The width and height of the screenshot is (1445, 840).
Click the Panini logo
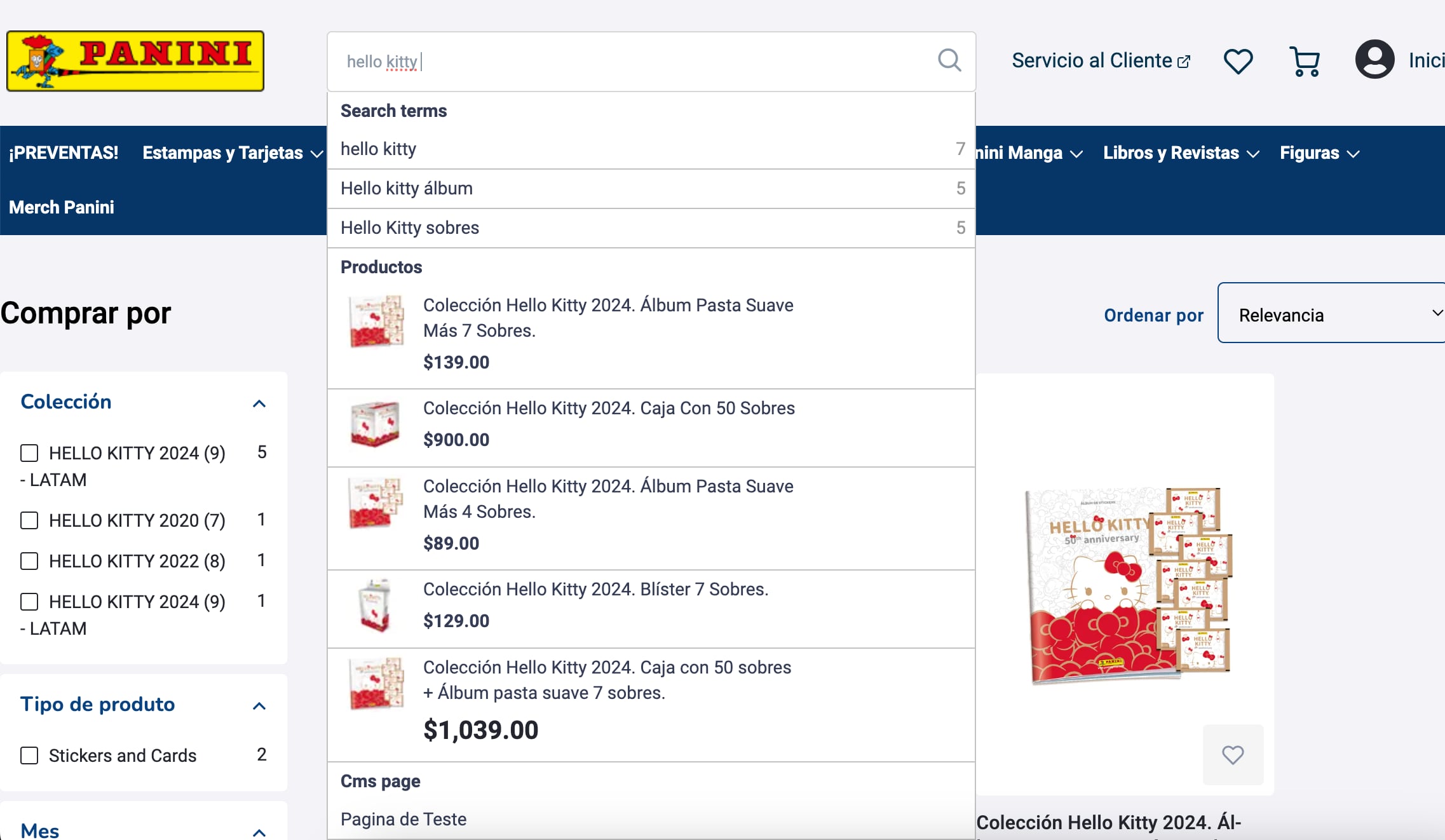coord(135,61)
